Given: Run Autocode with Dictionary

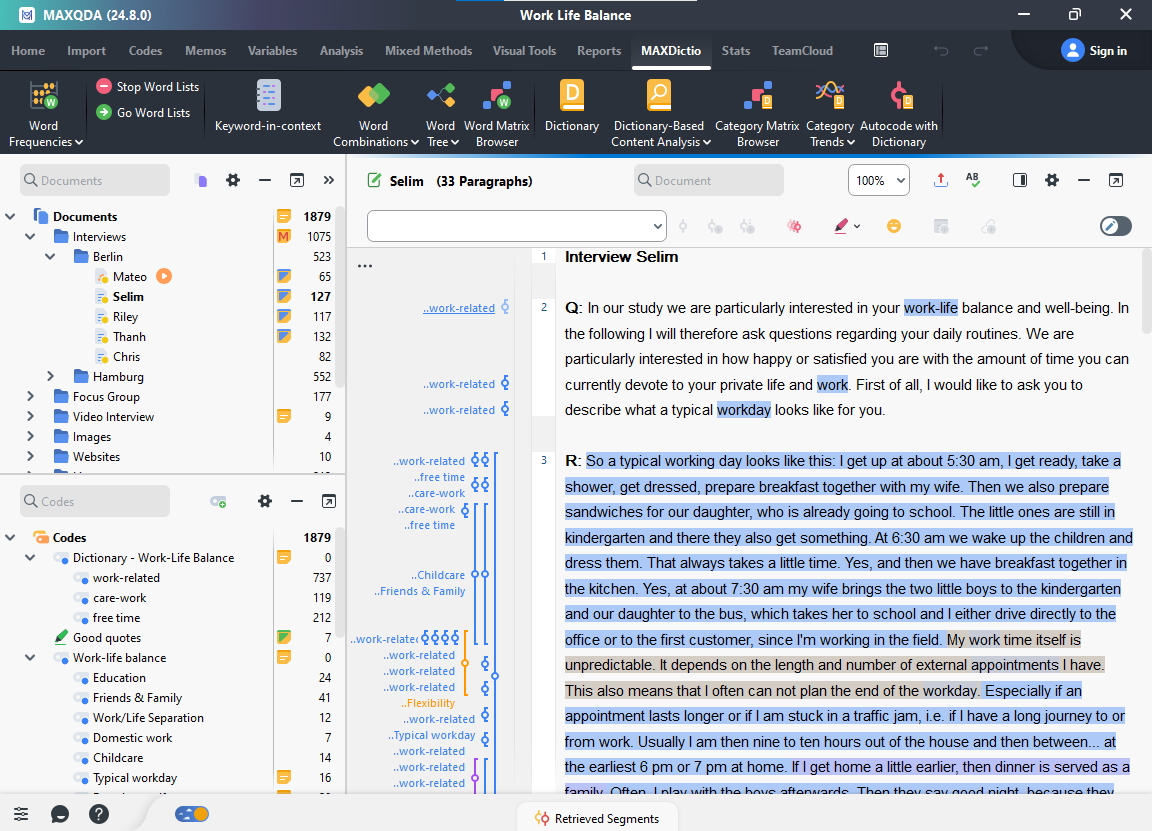Looking at the screenshot, I should 899,114.
